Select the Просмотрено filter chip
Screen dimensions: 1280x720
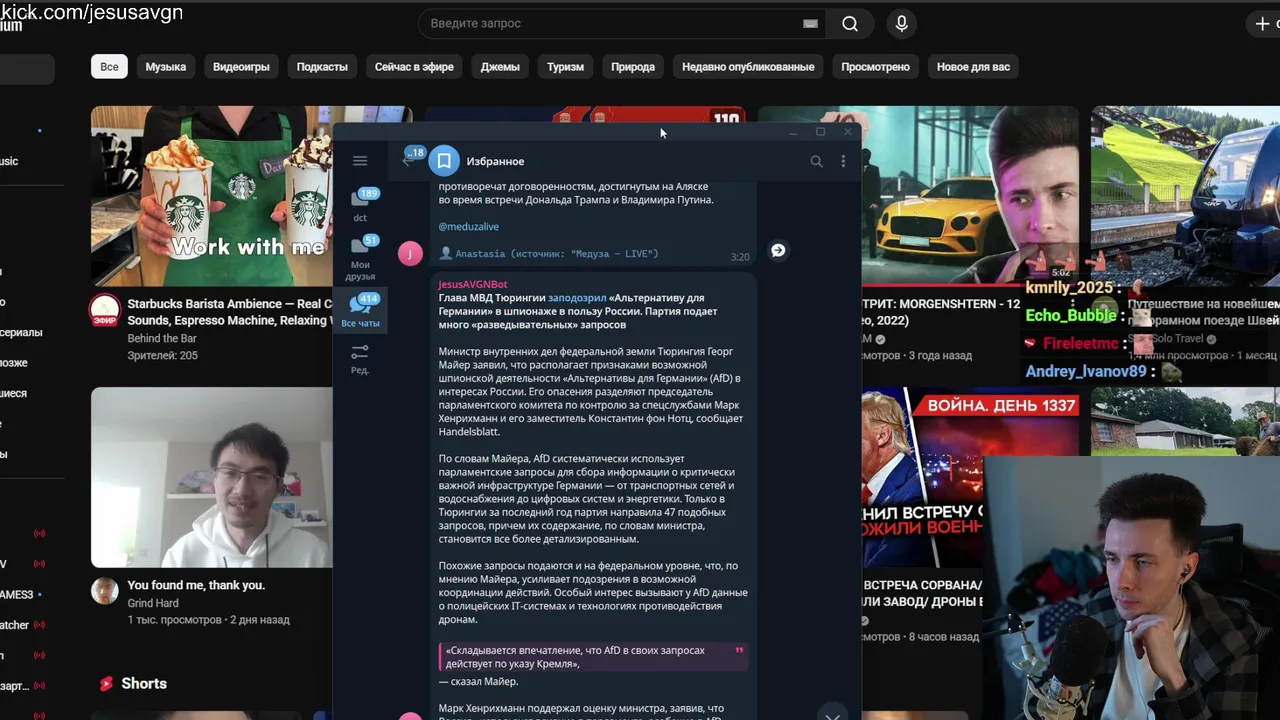pos(875,67)
